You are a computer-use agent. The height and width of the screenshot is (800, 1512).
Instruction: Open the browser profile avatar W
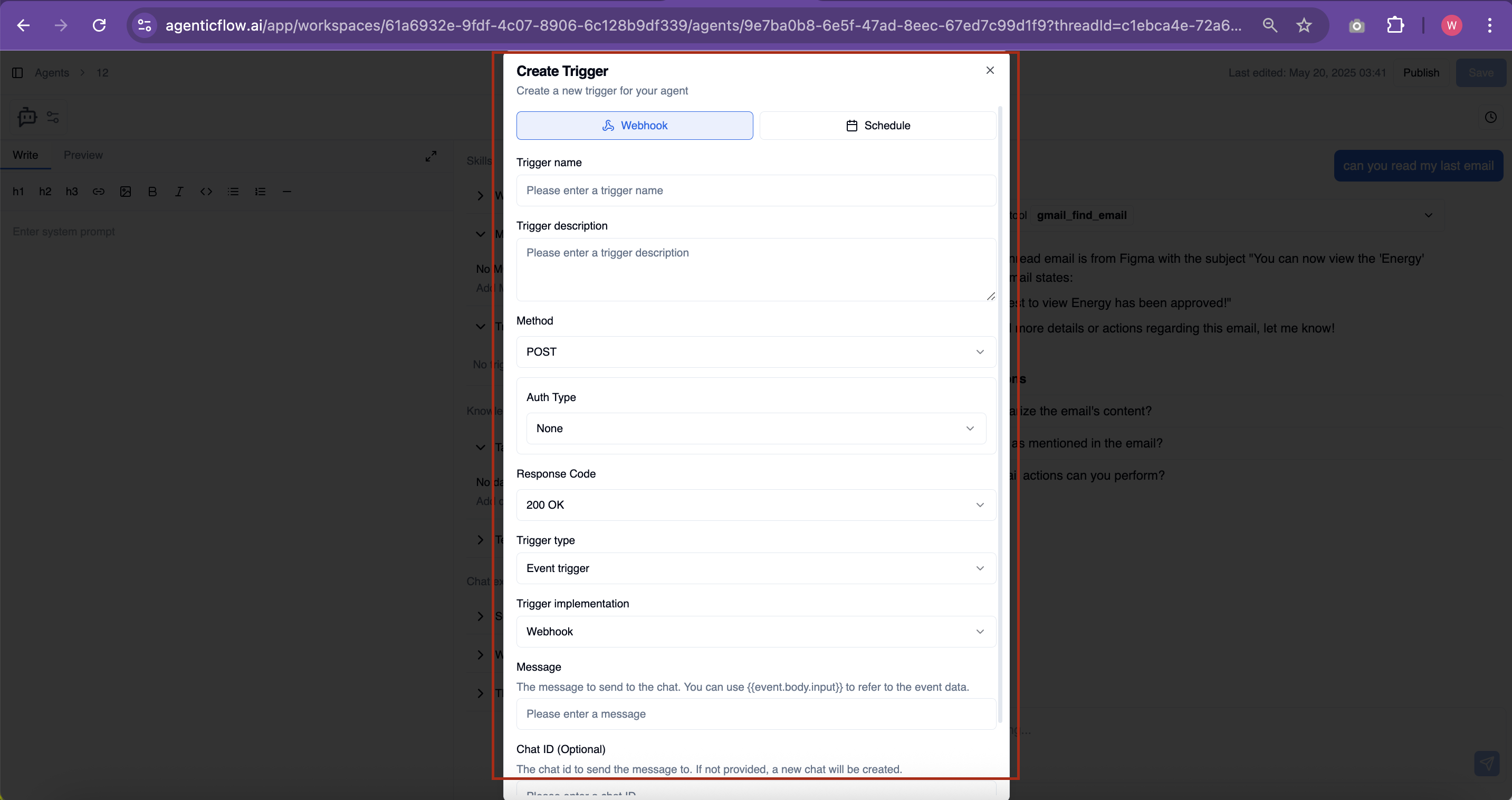(x=1451, y=25)
